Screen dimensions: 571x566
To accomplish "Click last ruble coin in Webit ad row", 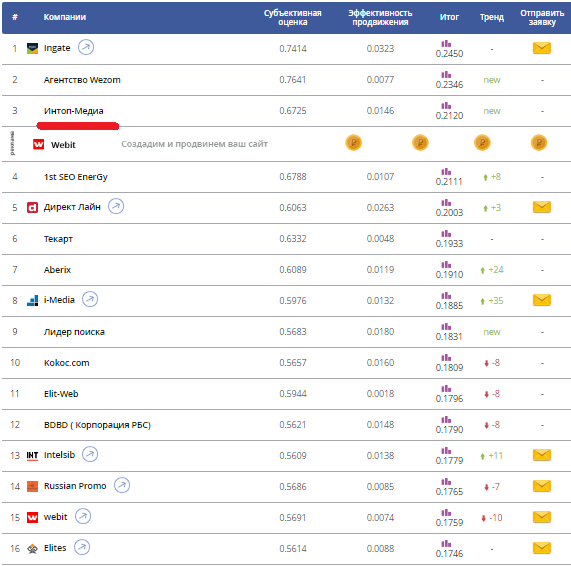I will point(539,142).
